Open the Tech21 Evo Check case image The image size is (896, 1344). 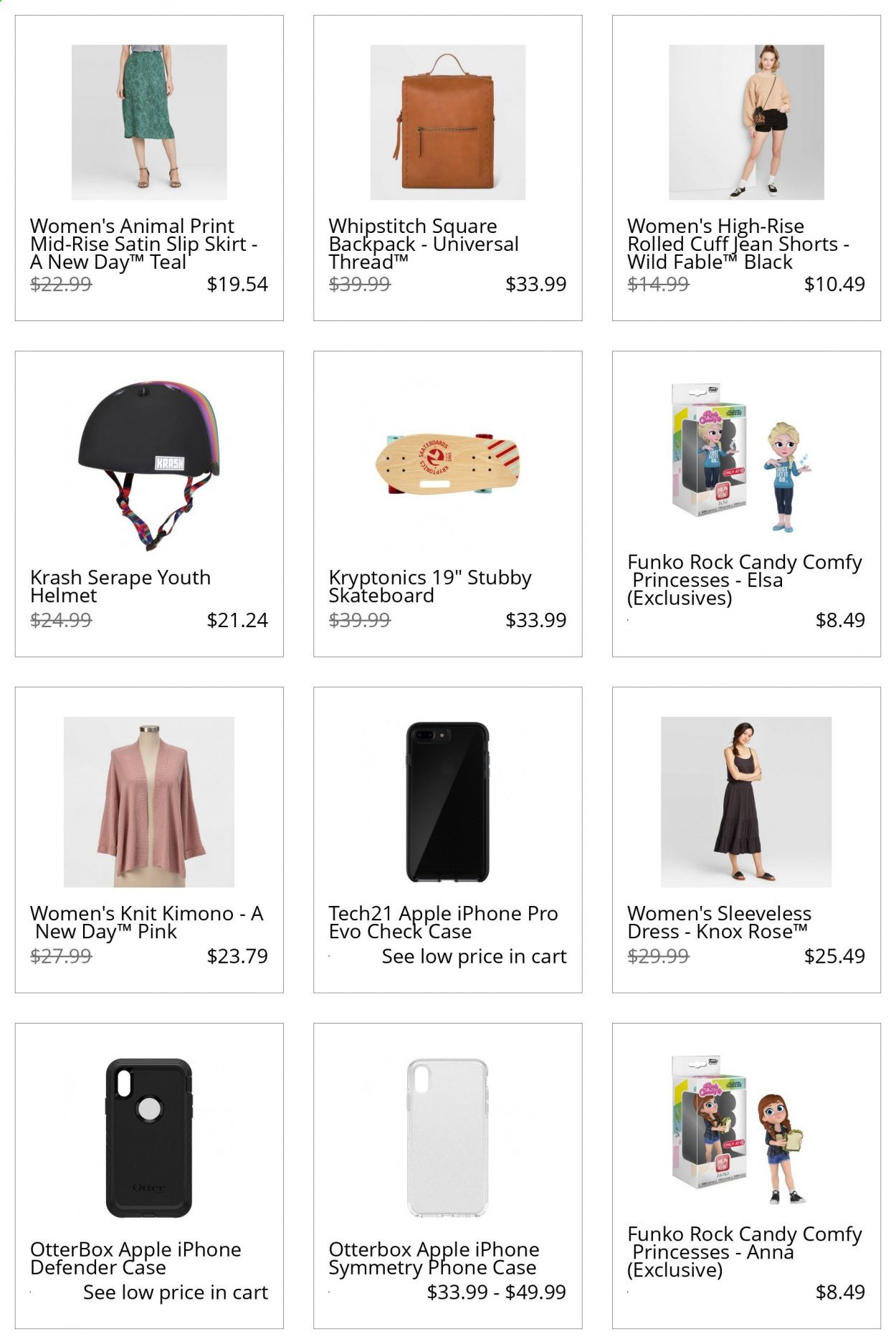click(448, 802)
